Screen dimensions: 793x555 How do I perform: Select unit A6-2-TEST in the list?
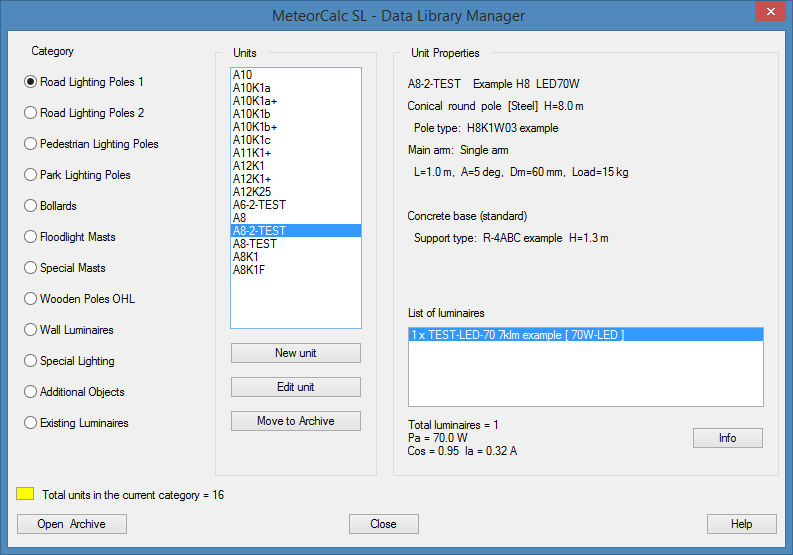(296, 205)
